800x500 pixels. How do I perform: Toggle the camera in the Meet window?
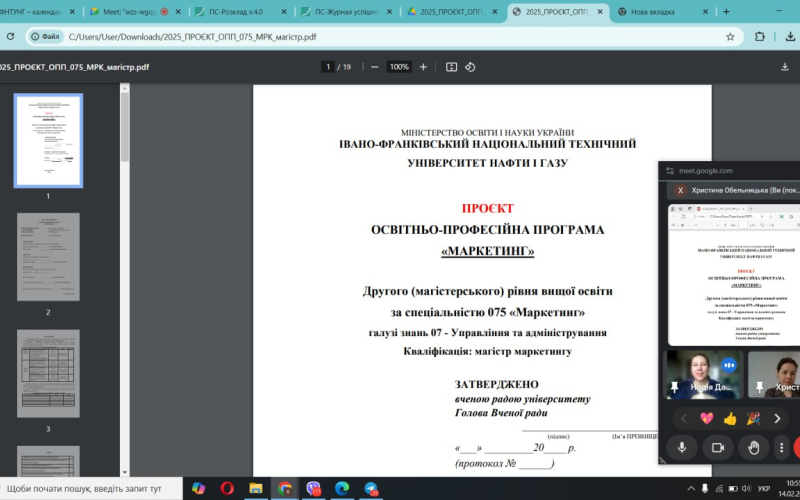click(x=718, y=447)
